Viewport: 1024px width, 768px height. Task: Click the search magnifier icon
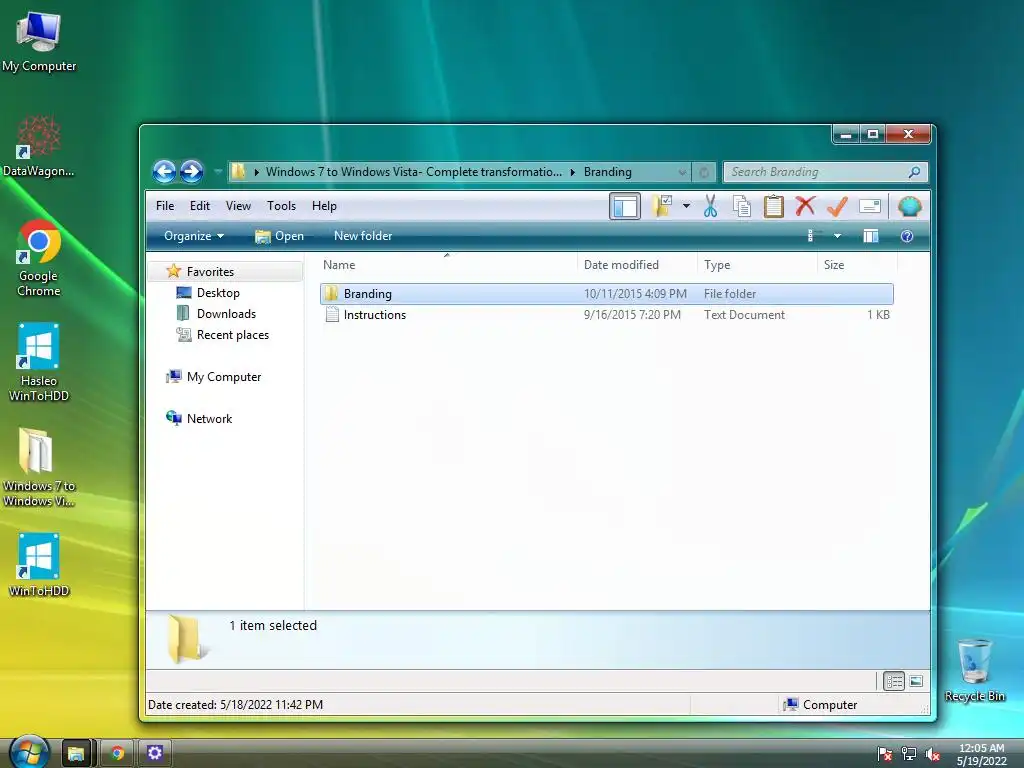coord(914,172)
